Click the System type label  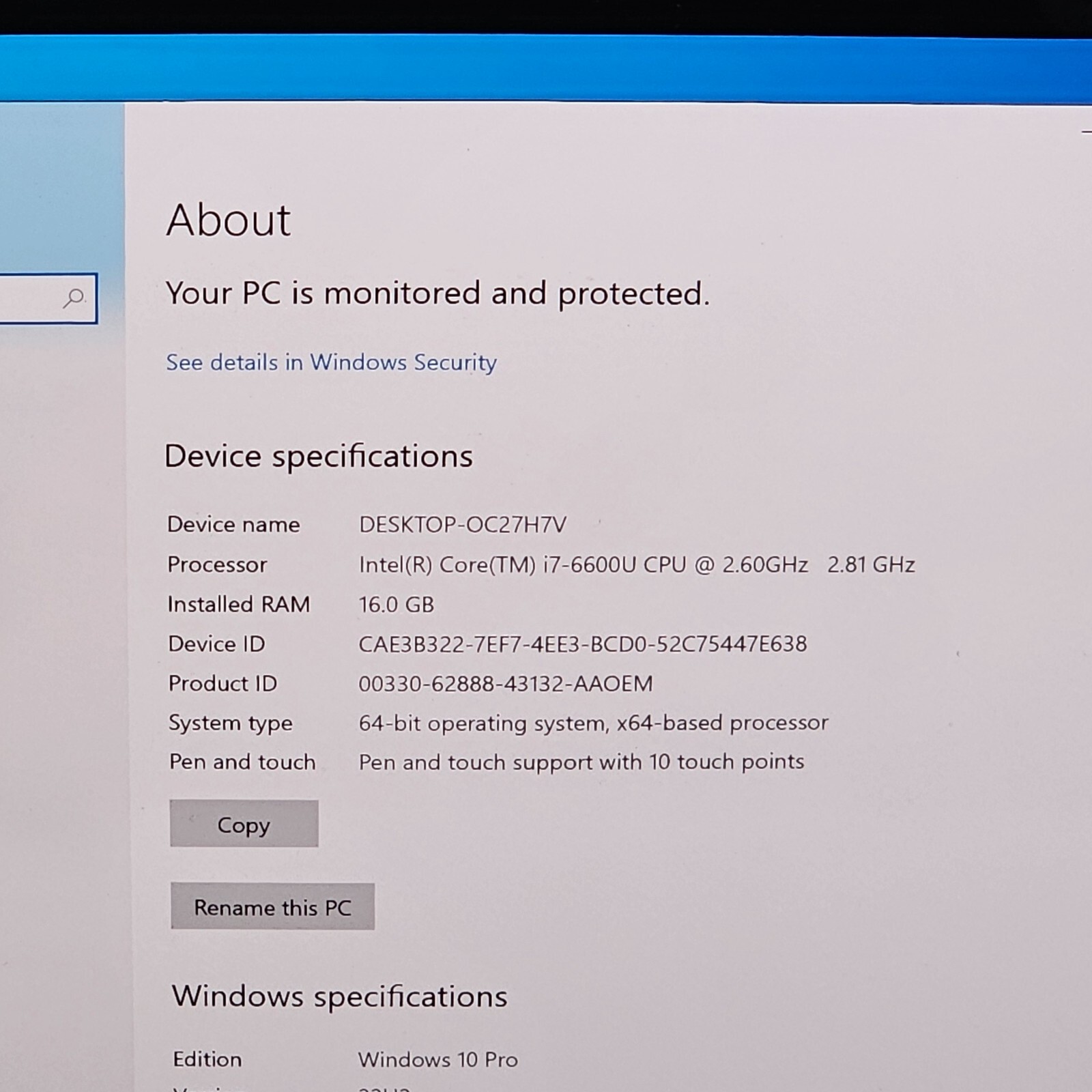231,723
